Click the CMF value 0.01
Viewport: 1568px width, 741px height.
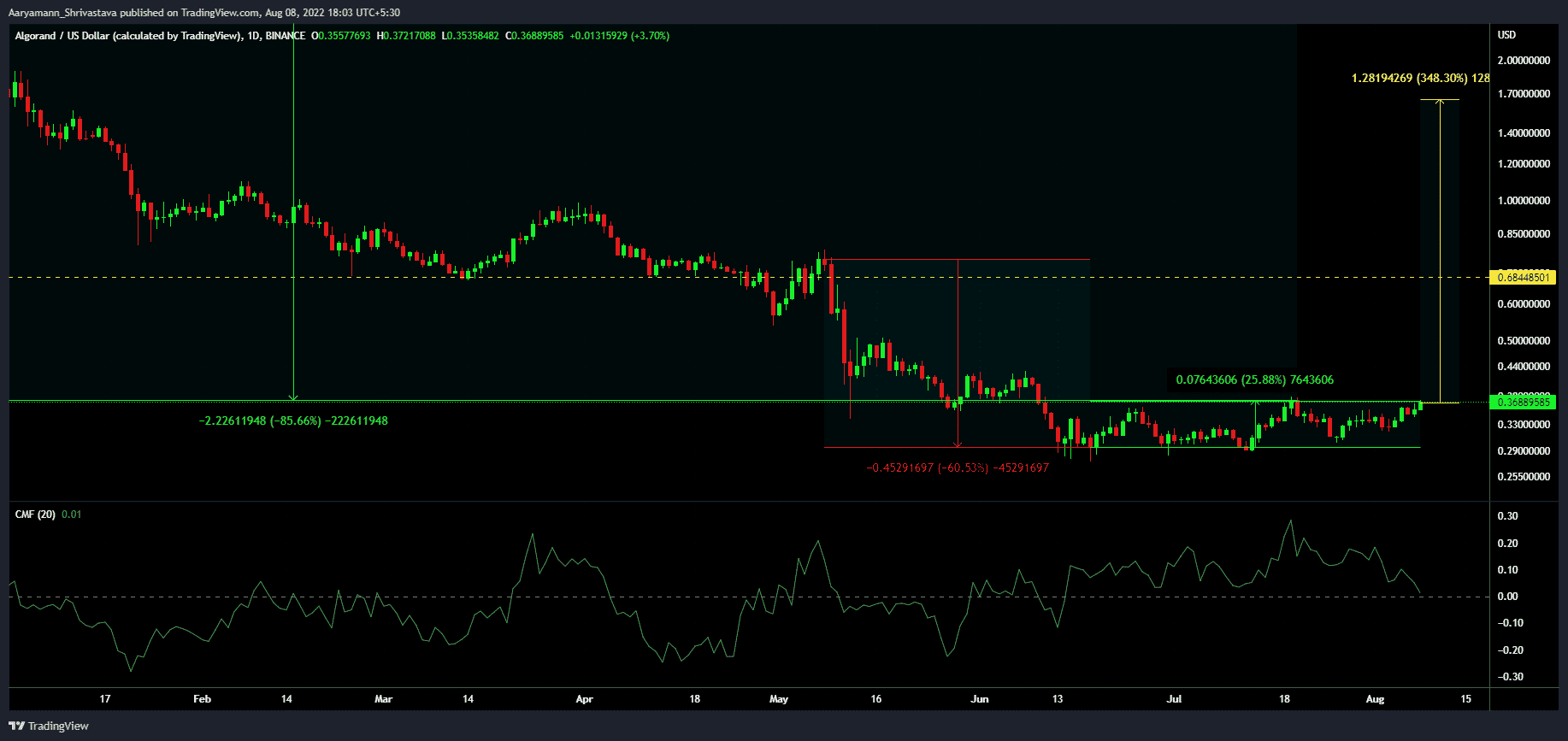(x=72, y=515)
